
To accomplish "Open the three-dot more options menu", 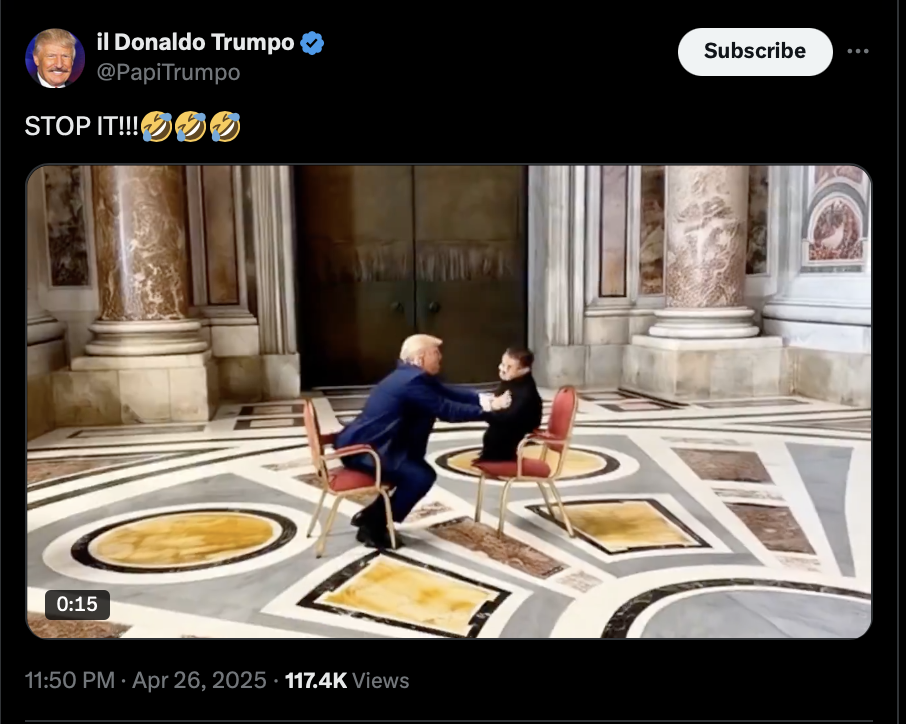I will point(857,51).
